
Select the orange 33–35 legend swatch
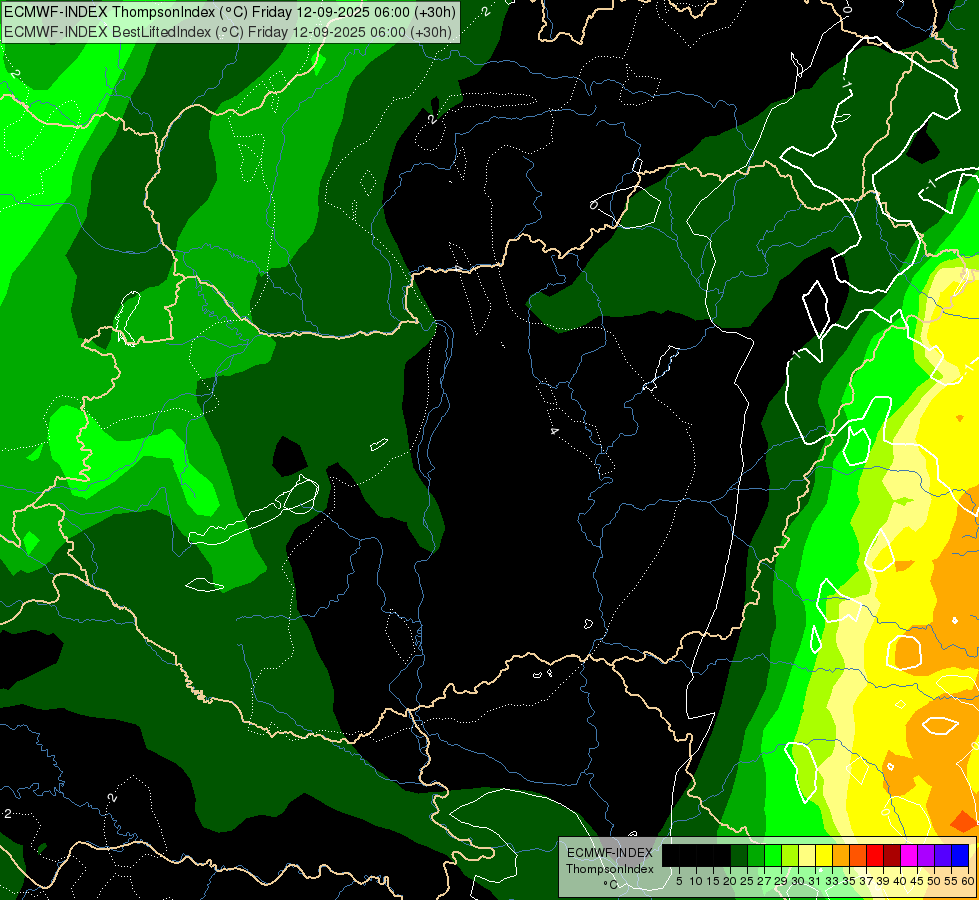[841, 855]
